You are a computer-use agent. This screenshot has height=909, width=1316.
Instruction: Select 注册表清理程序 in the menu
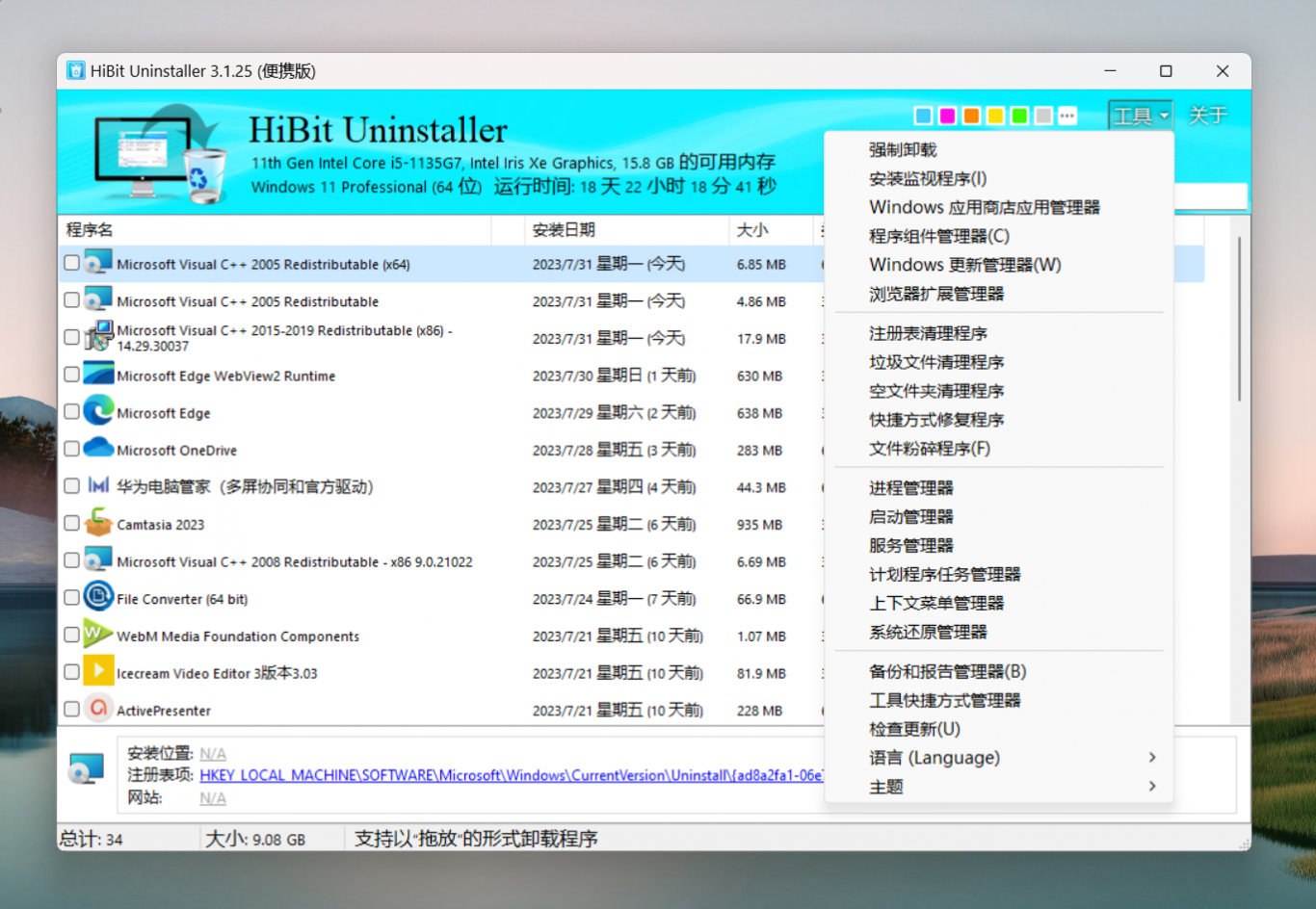coord(928,333)
